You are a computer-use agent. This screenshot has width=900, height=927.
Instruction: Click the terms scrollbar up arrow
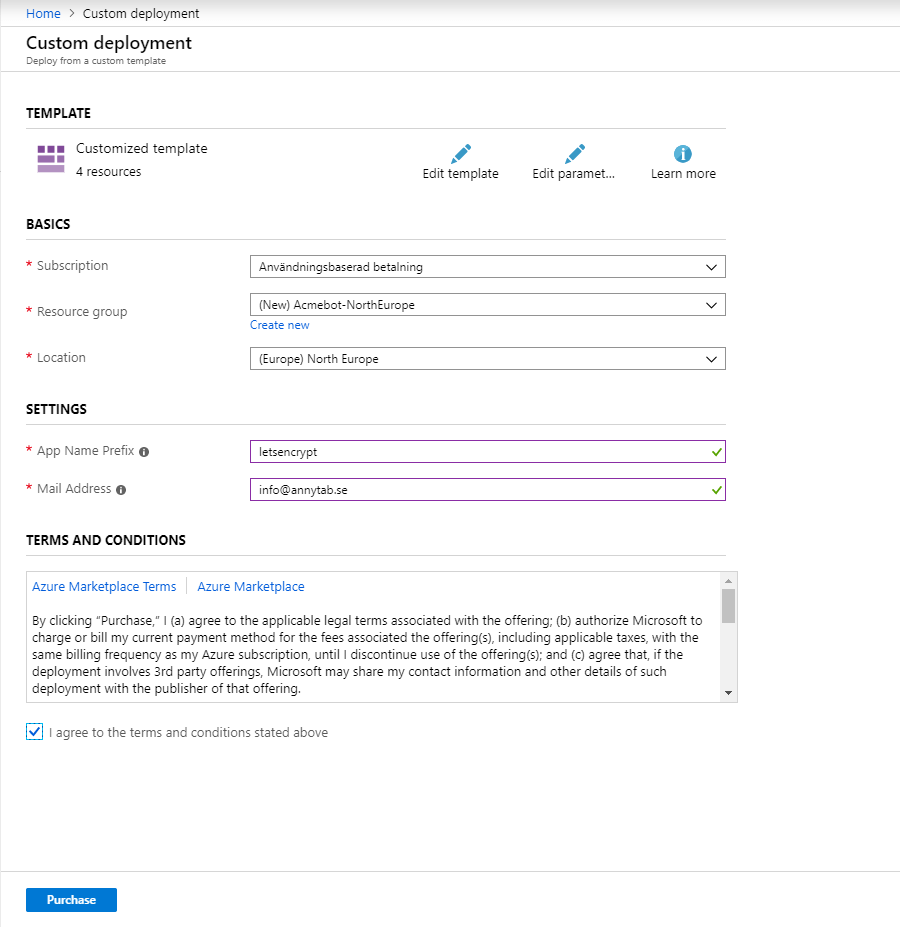(729, 581)
